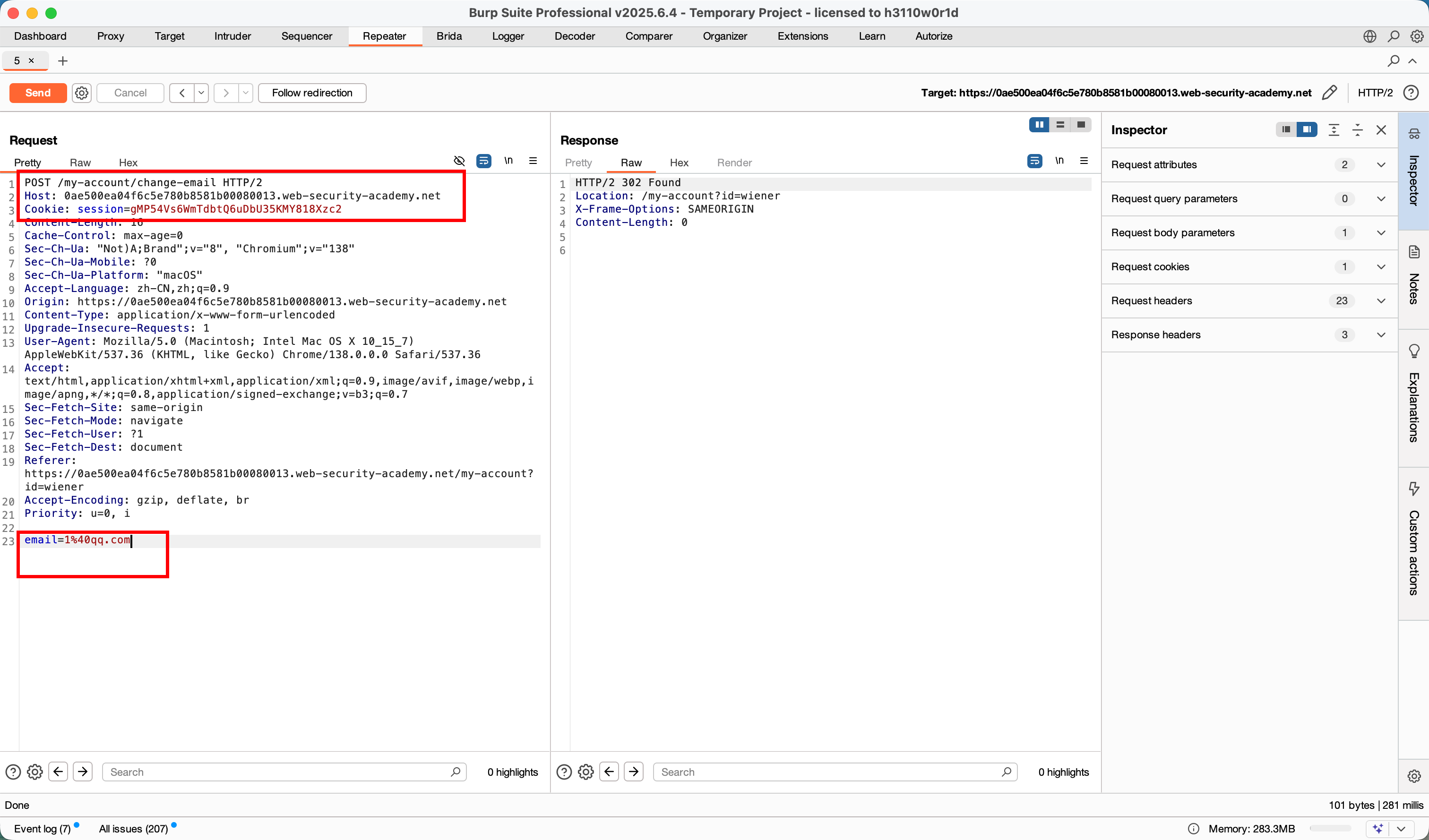Open the Repeater send settings gear

82,93
